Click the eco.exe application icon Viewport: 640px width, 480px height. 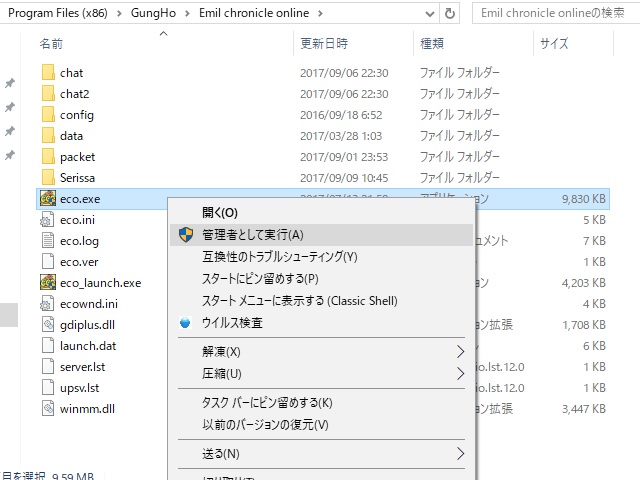[x=48, y=198]
